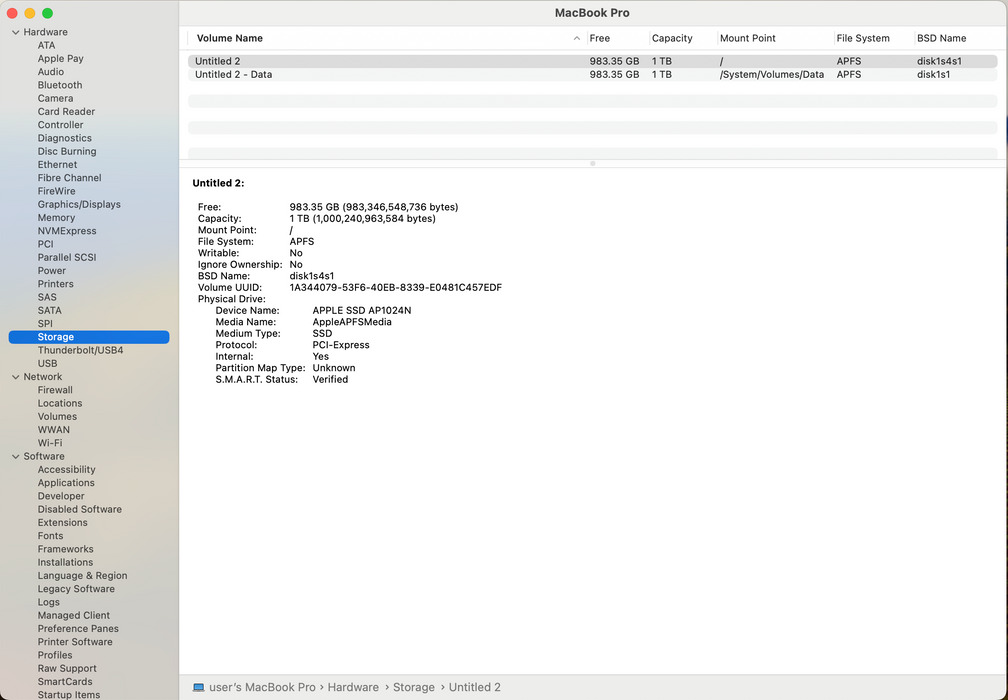Show Graphics/Displays information
The image size is (1008, 700).
click(x=79, y=204)
